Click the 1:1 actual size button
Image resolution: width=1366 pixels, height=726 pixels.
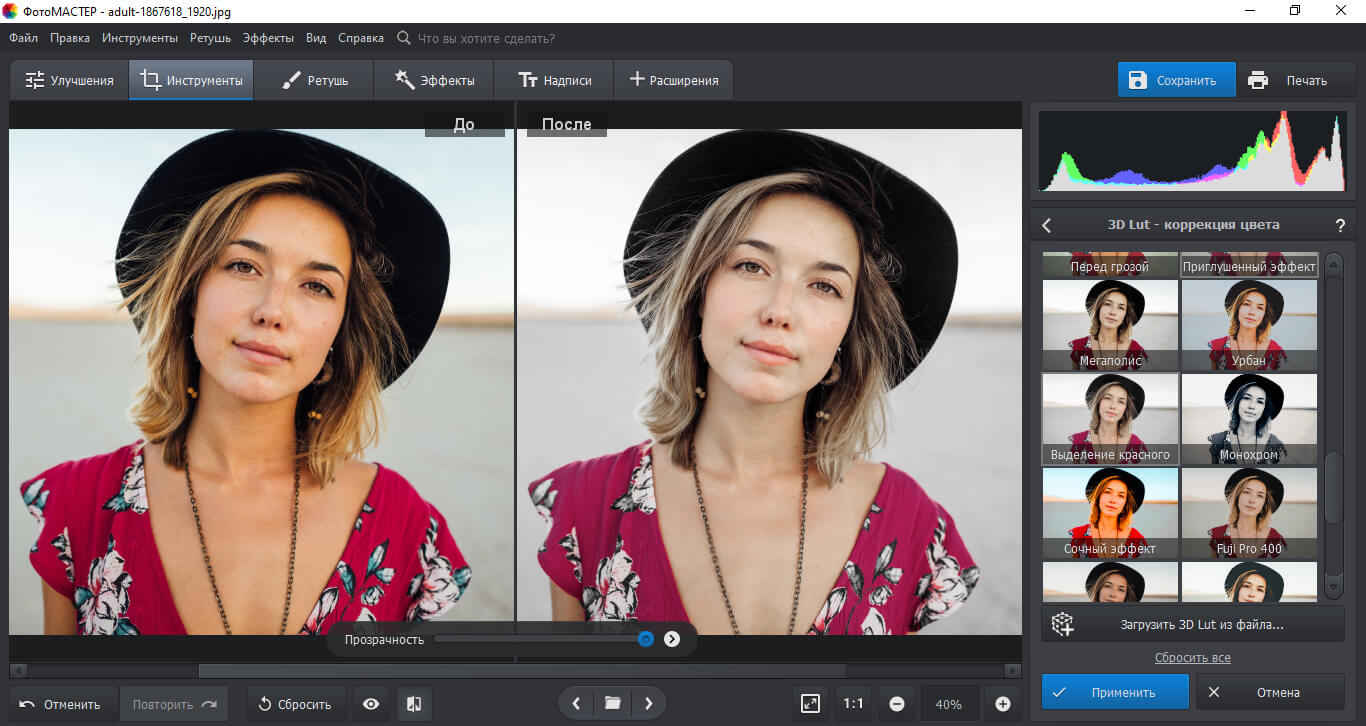(853, 704)
